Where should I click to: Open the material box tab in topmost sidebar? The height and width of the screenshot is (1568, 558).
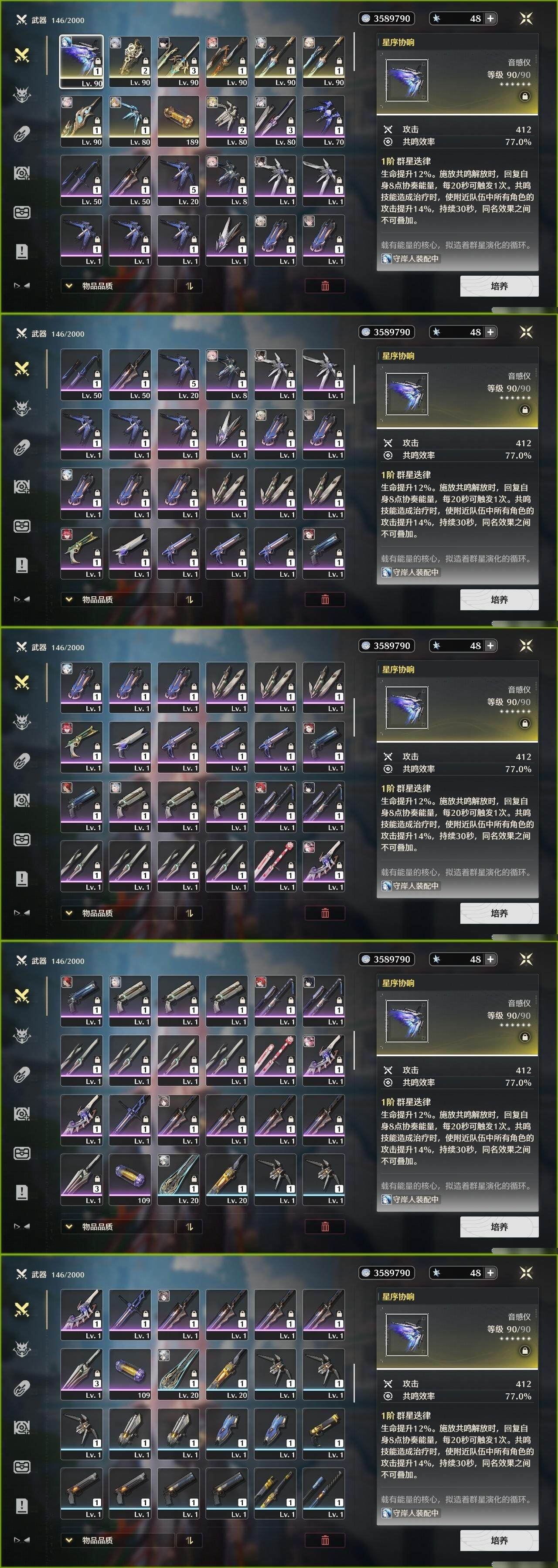pyautogui.click(x=22, y=213)
